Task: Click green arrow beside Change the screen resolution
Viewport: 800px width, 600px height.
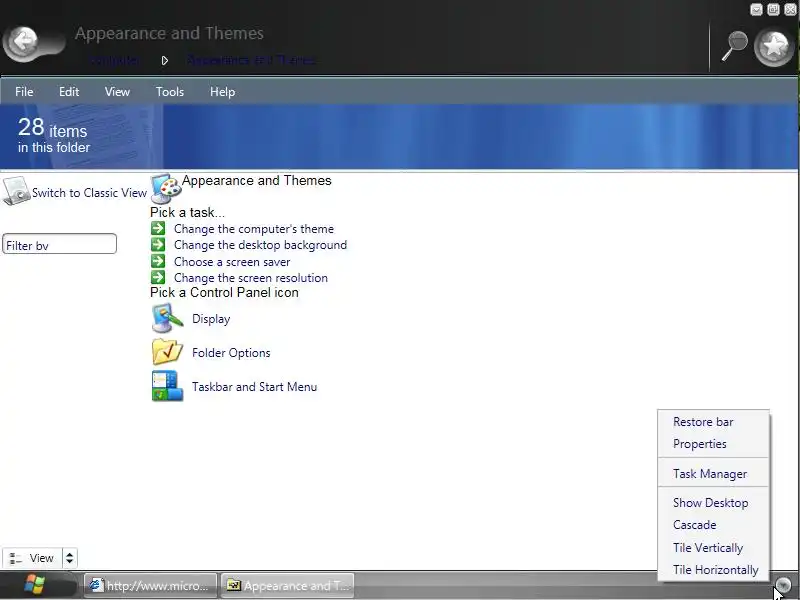Action: pyautogui.click(x=158, y=278)
